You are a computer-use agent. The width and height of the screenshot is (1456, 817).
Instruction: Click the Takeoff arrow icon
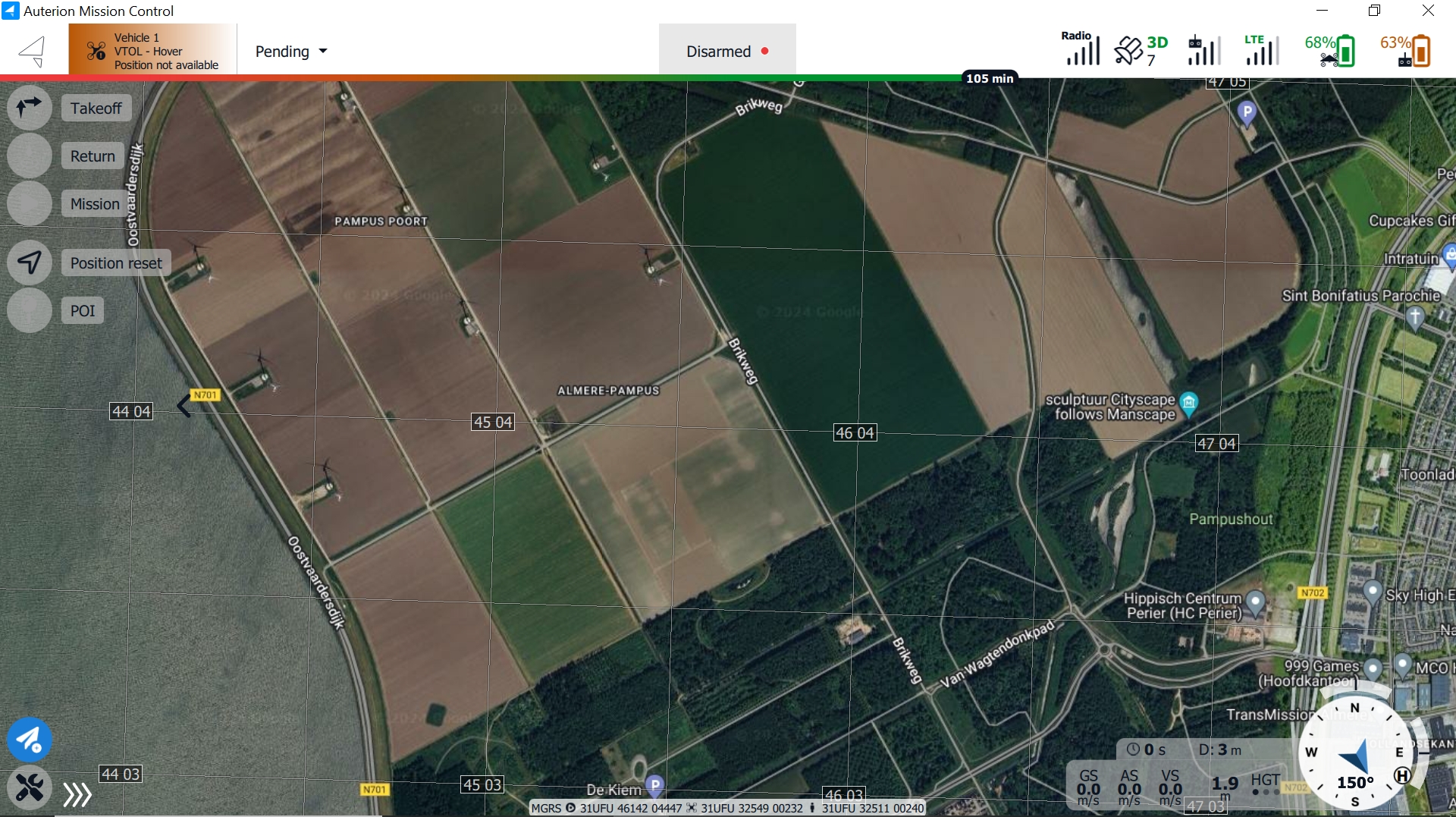(29, 108)
